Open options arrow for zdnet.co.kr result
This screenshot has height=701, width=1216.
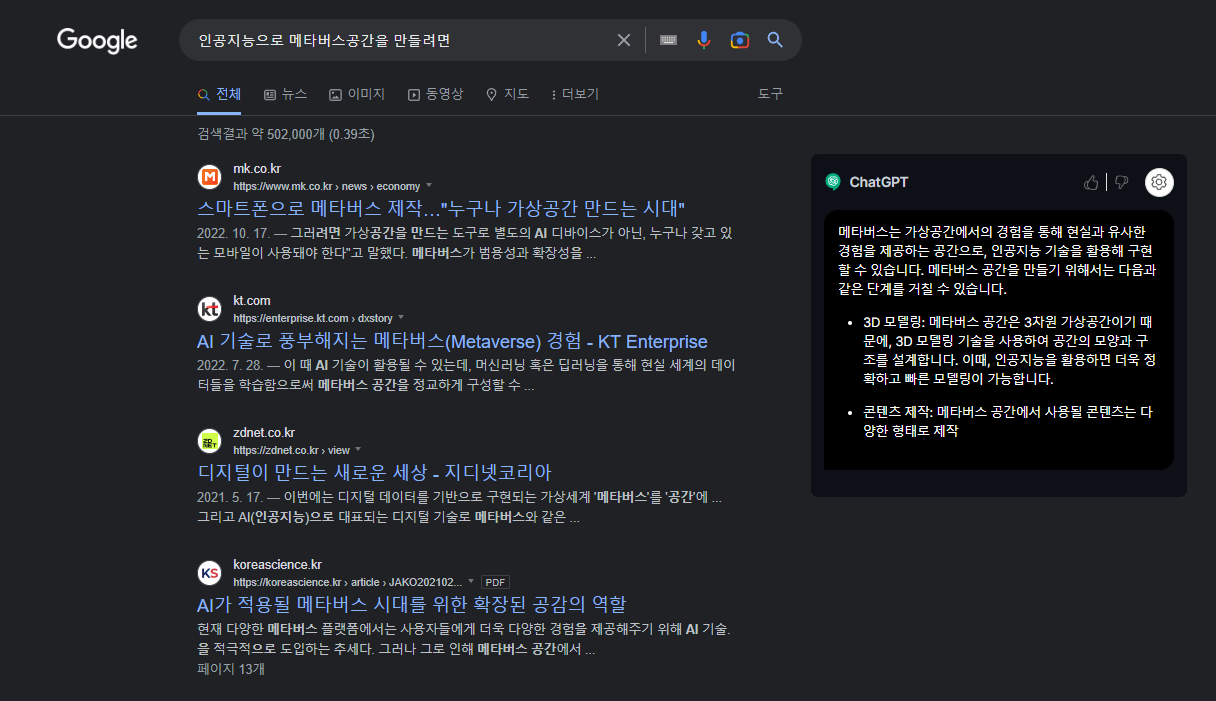358,450
